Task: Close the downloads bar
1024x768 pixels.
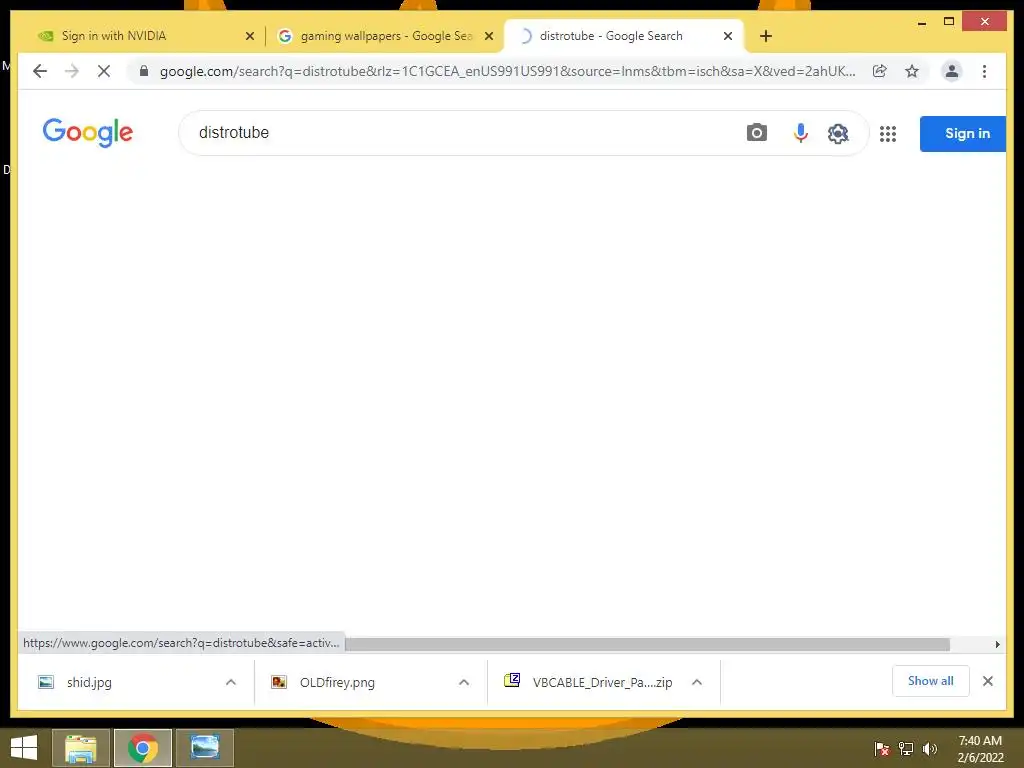Action: pyautogui.click(x=987, y=681)
